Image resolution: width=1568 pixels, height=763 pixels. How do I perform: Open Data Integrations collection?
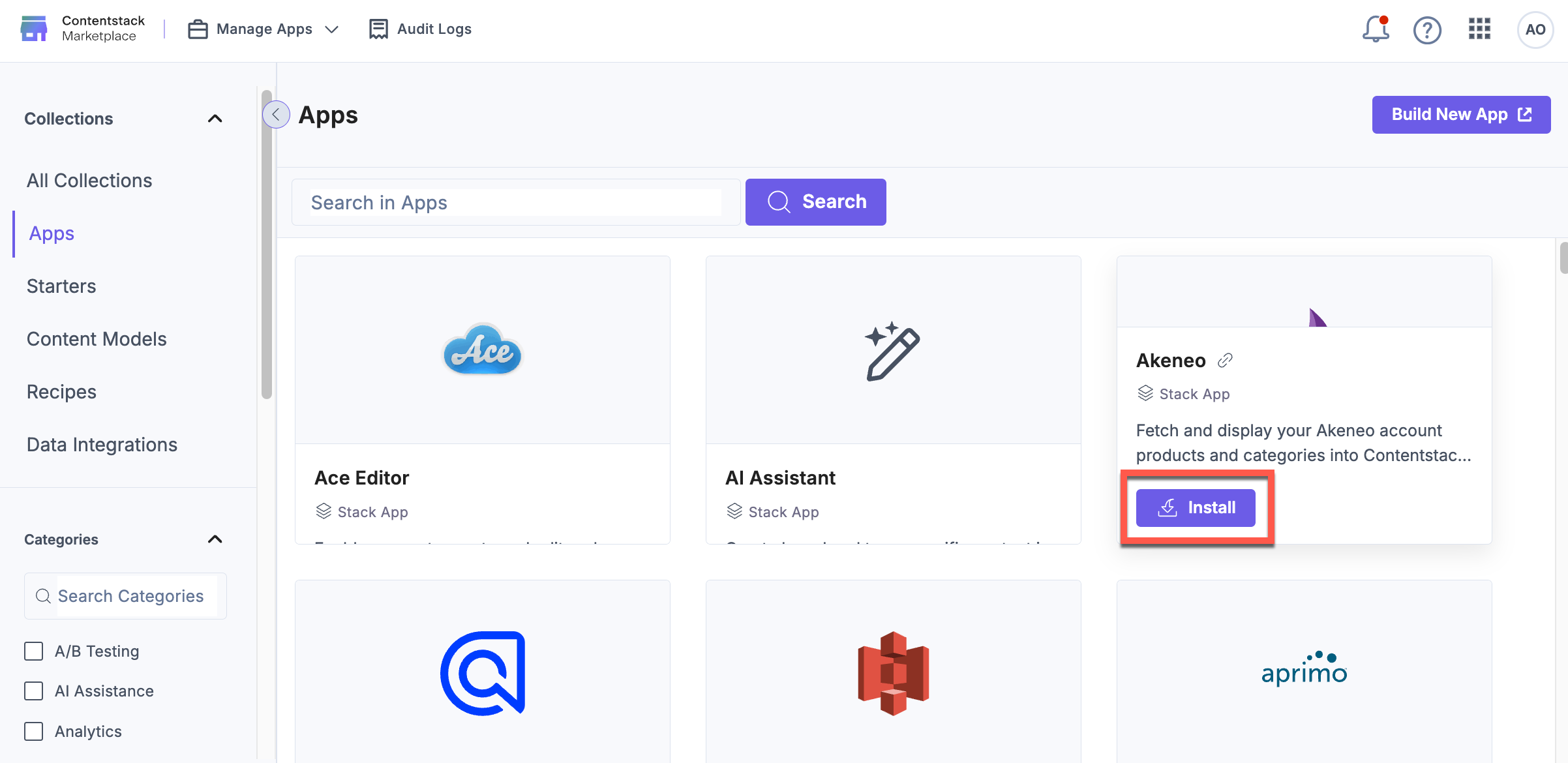pyautogui.click(x=102, y=445)
